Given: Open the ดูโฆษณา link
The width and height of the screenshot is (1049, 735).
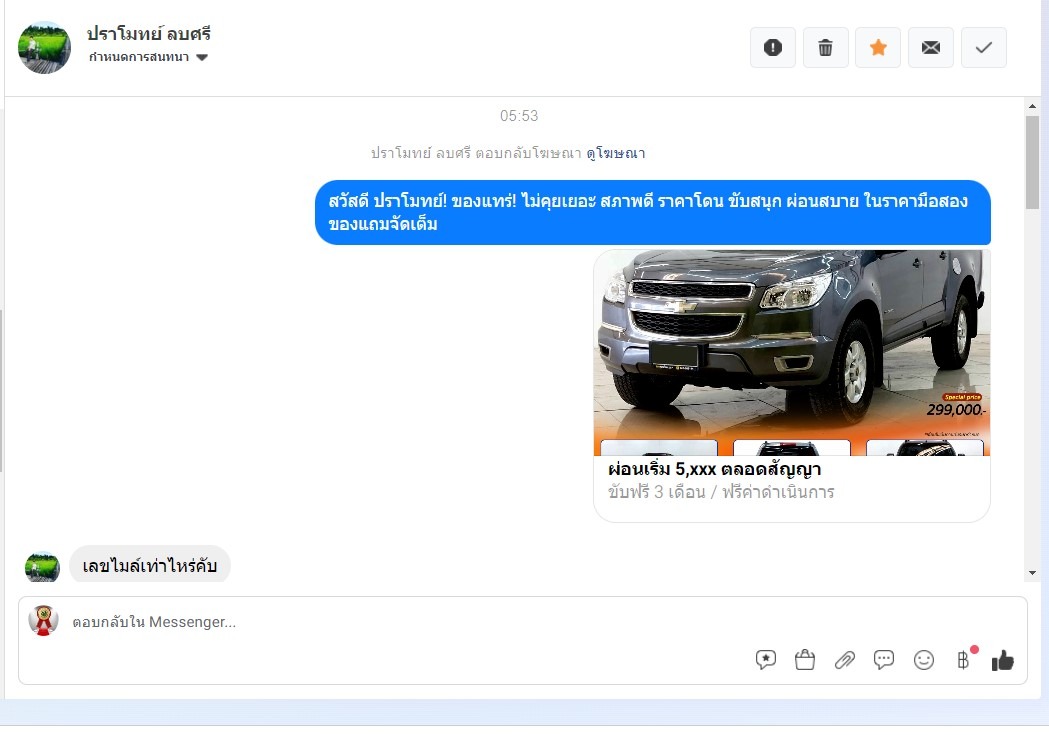Looking at the screenshot, I should coord(615,153).
